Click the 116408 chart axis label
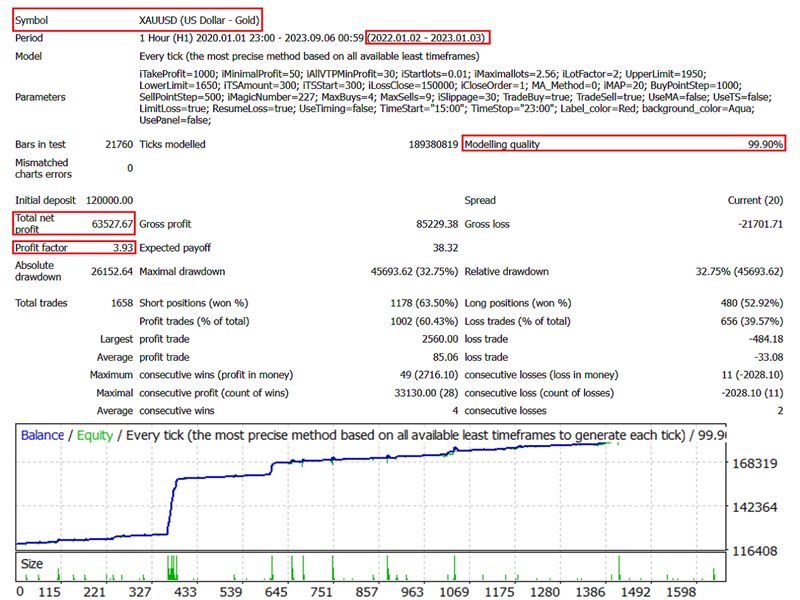Viewport: 800px width, 600px height. 755,551
